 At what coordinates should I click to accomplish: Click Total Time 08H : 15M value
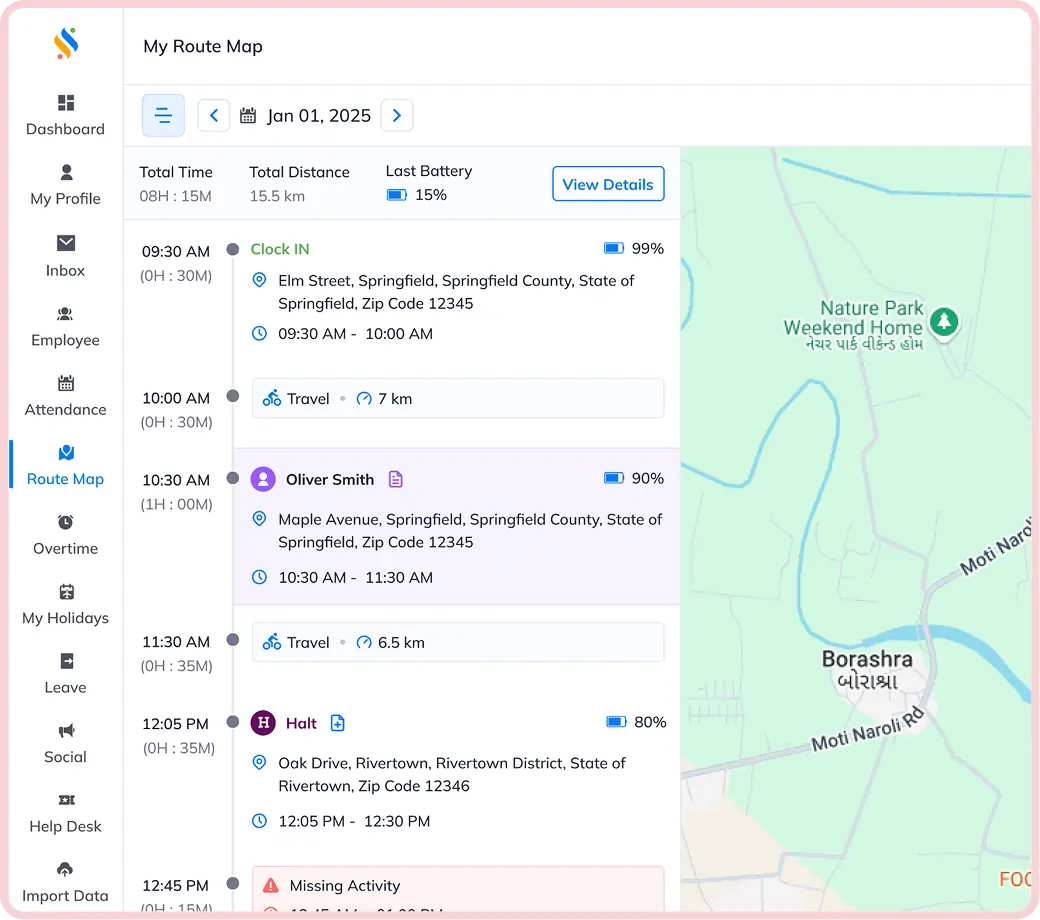[x=175, y=196]
